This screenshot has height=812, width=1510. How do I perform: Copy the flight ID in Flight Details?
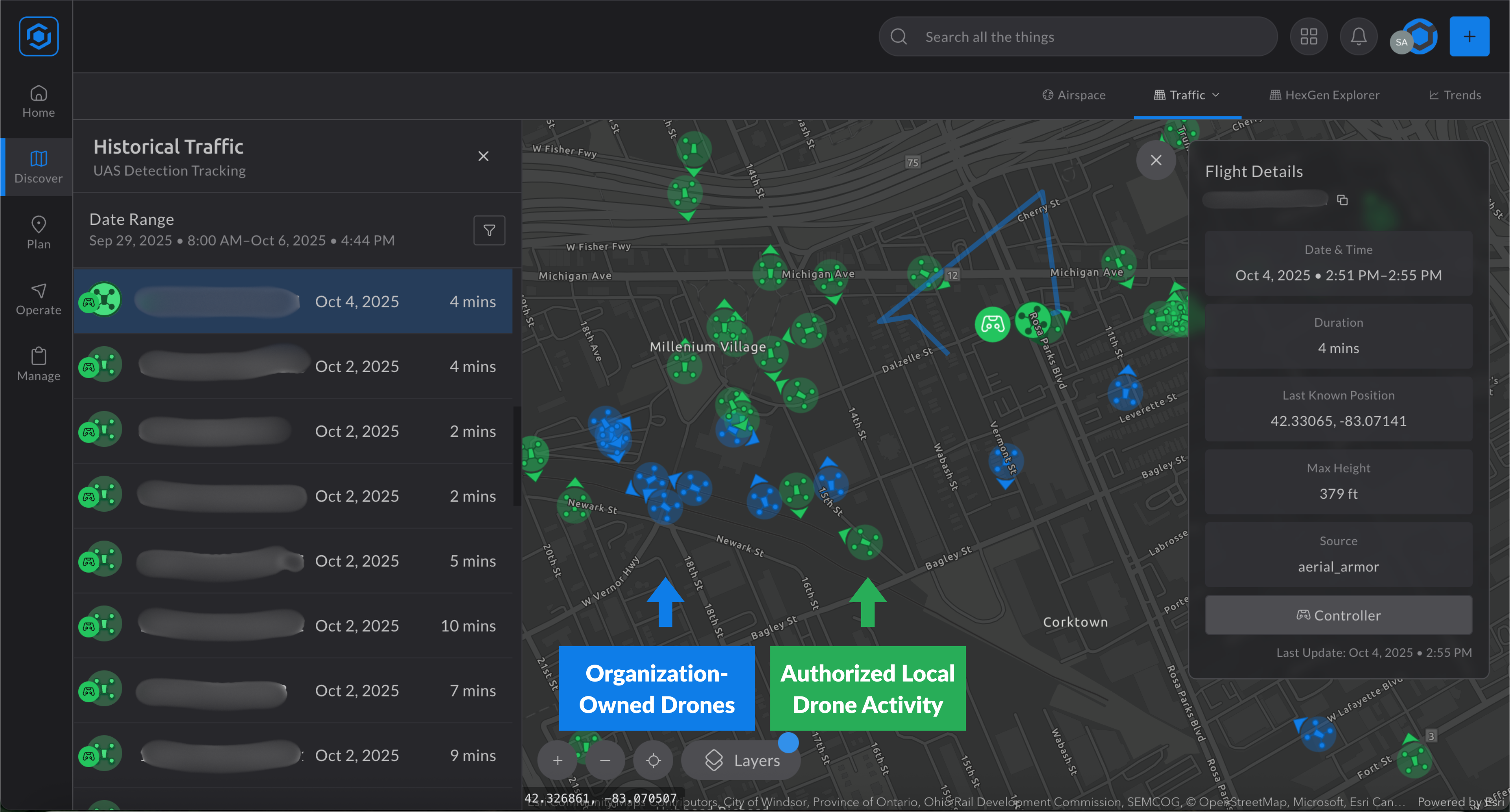(1342, 200)
